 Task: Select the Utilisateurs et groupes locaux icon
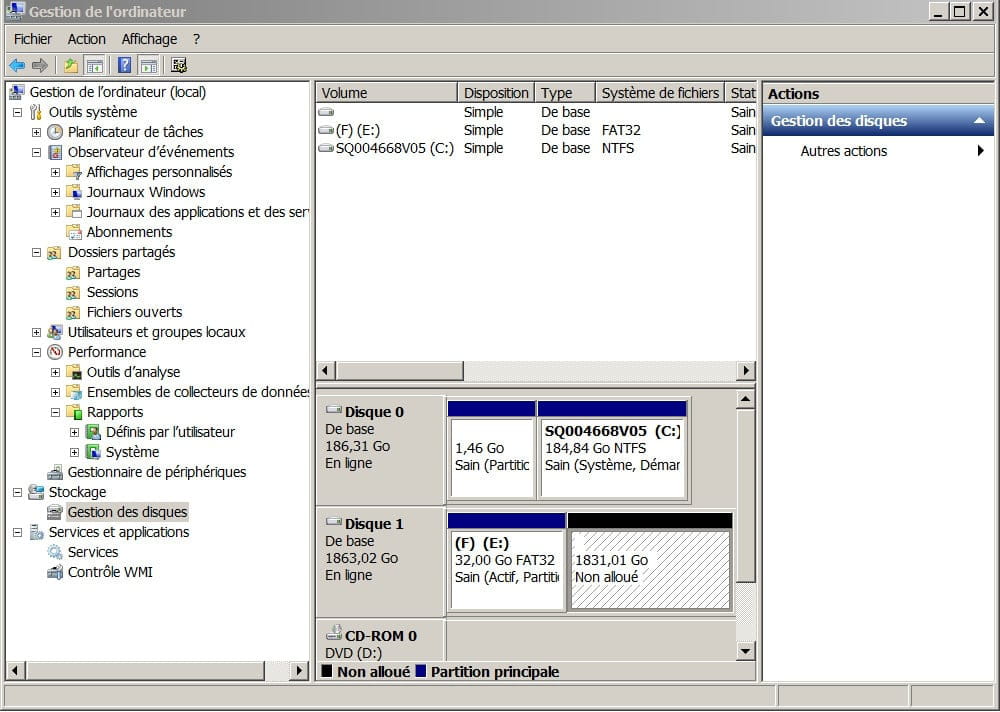[x=55, y=332]
